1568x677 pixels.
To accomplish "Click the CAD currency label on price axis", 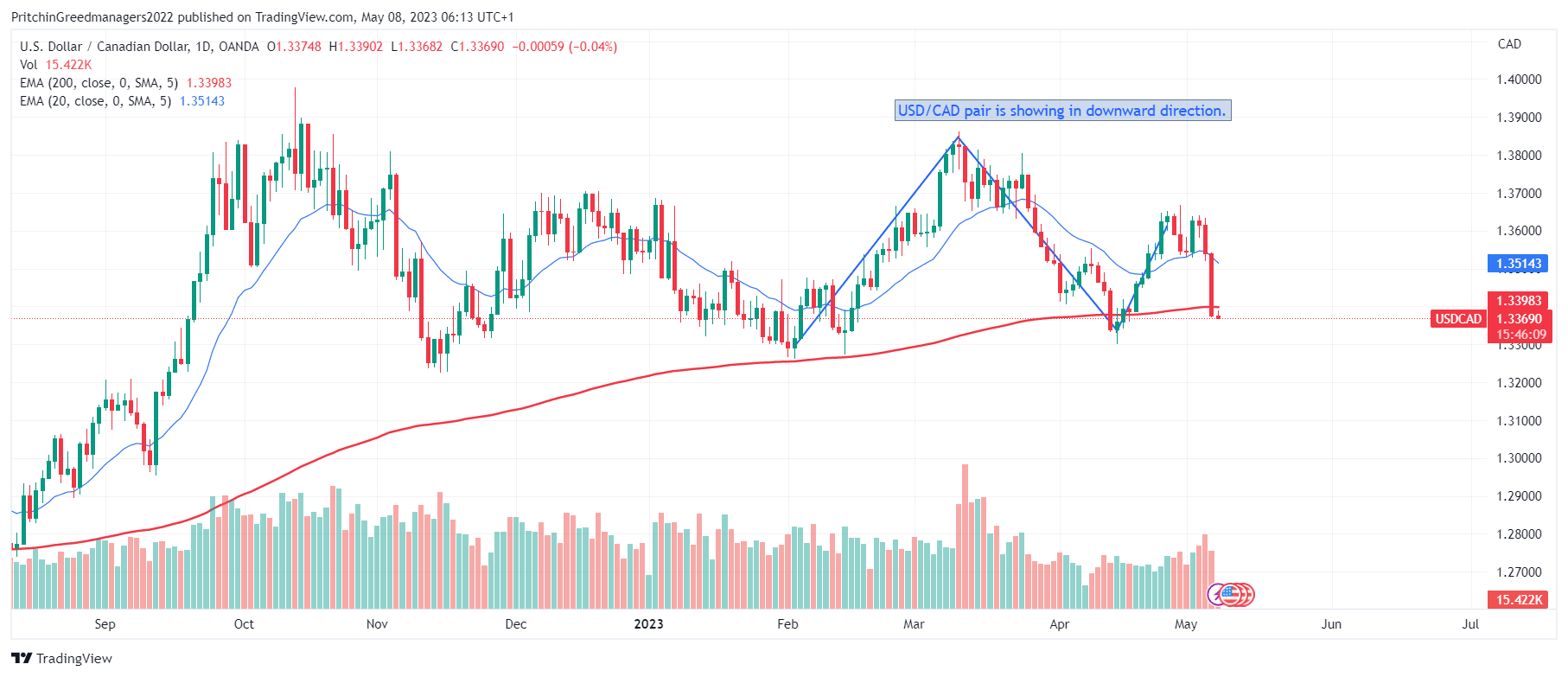I will point(1509,44).
